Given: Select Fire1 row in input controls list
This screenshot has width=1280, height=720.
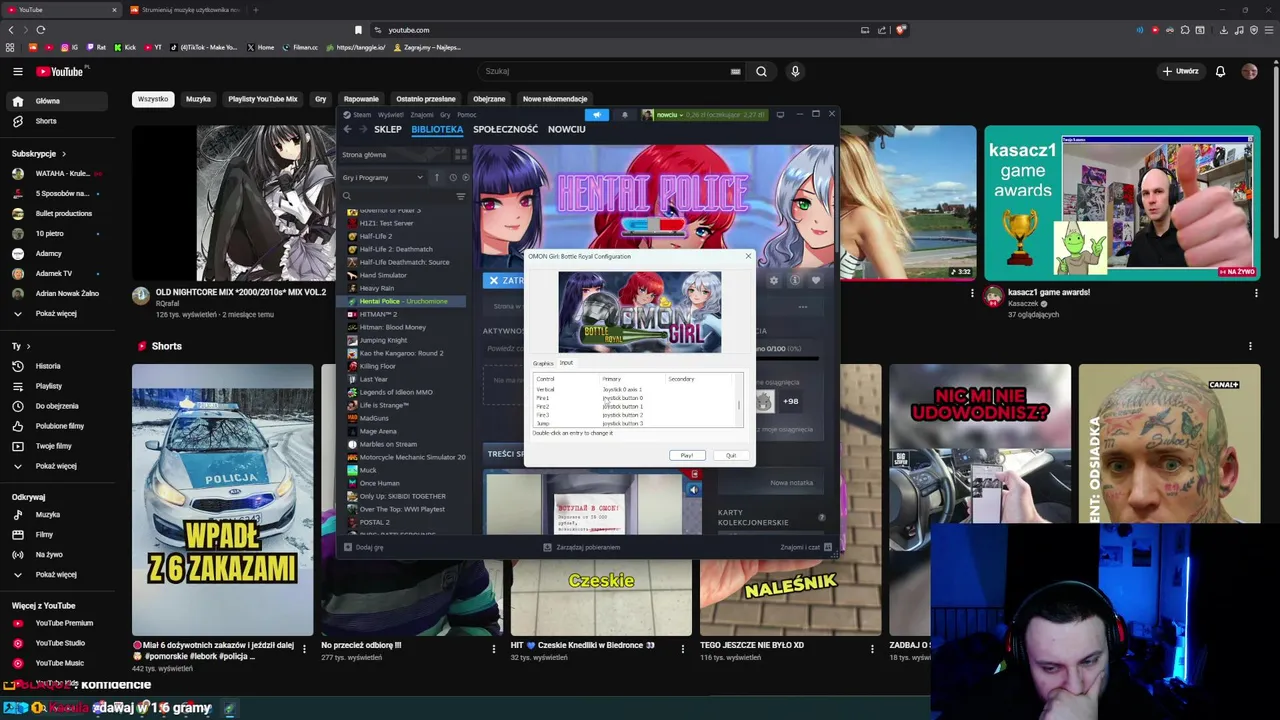Looking at the screenshot, I should point(635,398).
